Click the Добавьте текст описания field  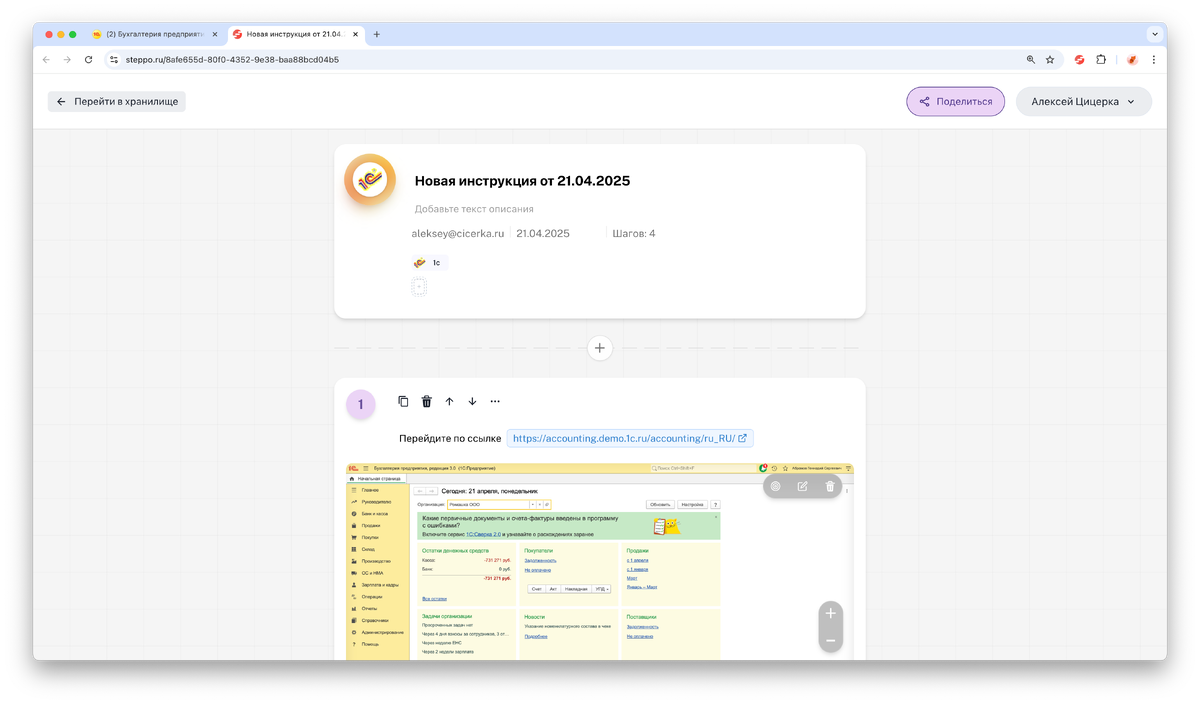pos(474,209)
